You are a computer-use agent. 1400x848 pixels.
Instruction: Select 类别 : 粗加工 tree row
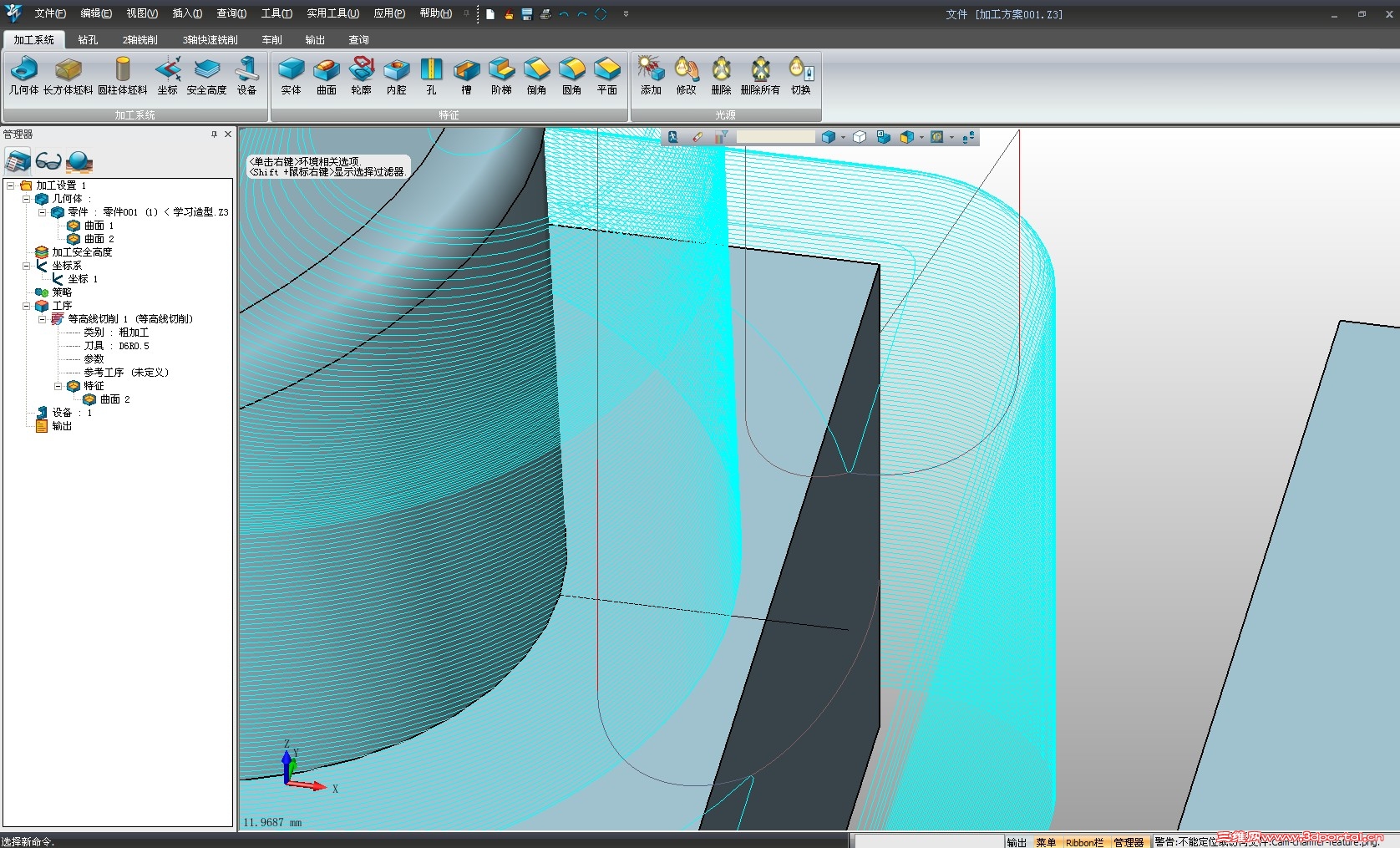tap(116, 333)
